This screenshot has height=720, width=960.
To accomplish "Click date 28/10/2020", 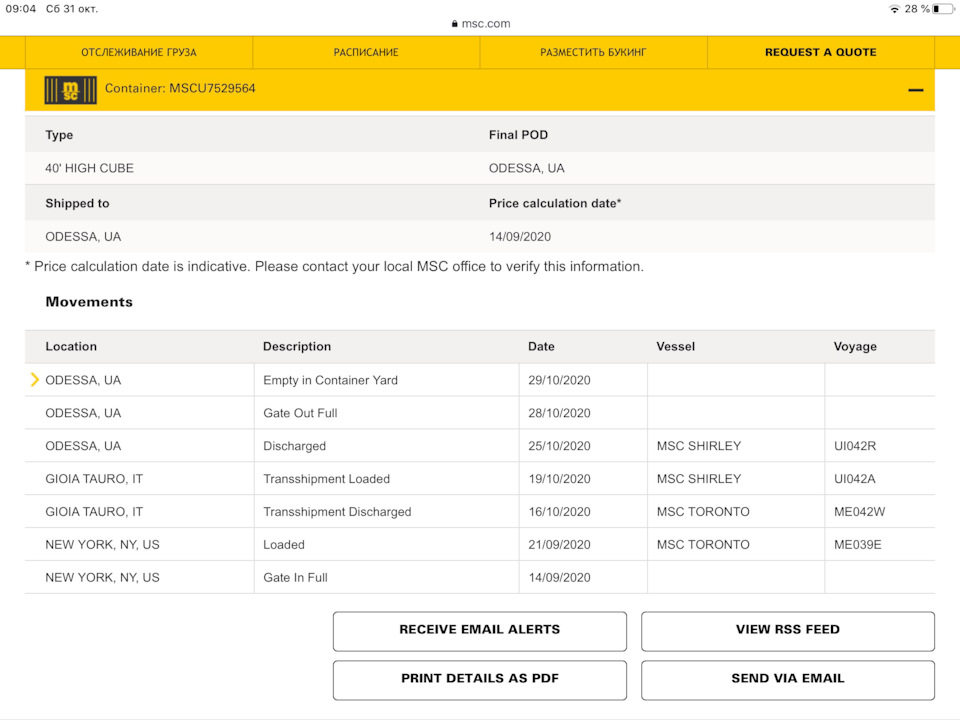I will pos(559,413).
